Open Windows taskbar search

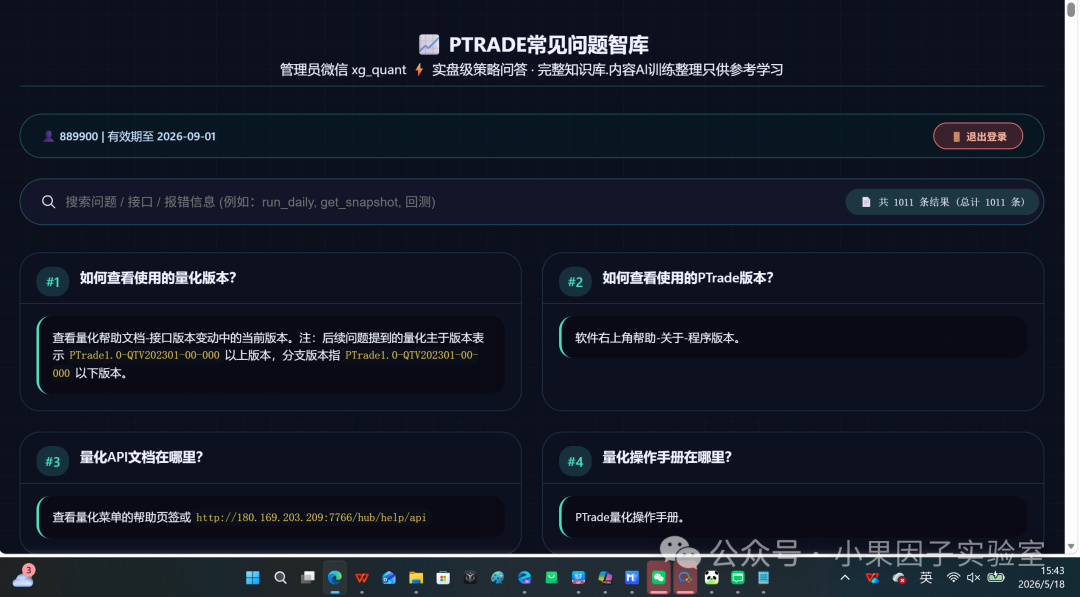280,578
